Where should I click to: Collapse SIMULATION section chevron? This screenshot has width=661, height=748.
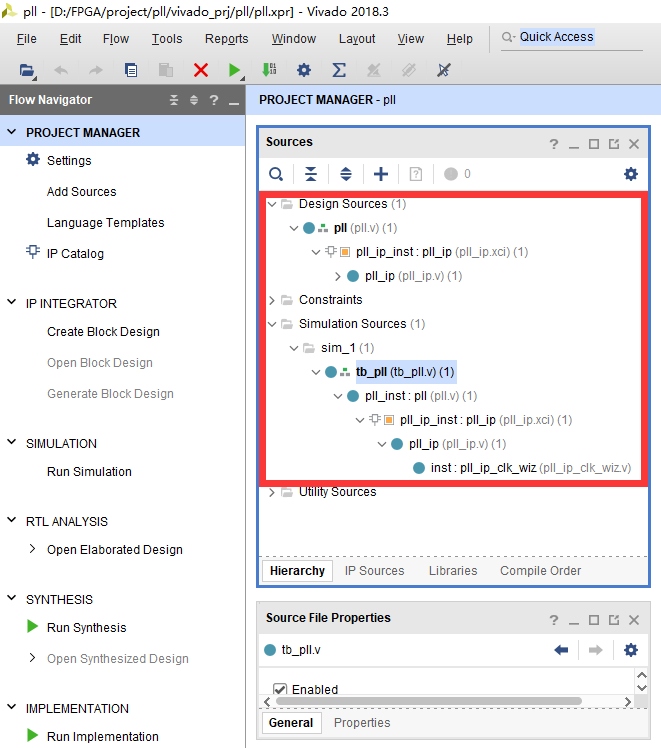pos(12,443)
